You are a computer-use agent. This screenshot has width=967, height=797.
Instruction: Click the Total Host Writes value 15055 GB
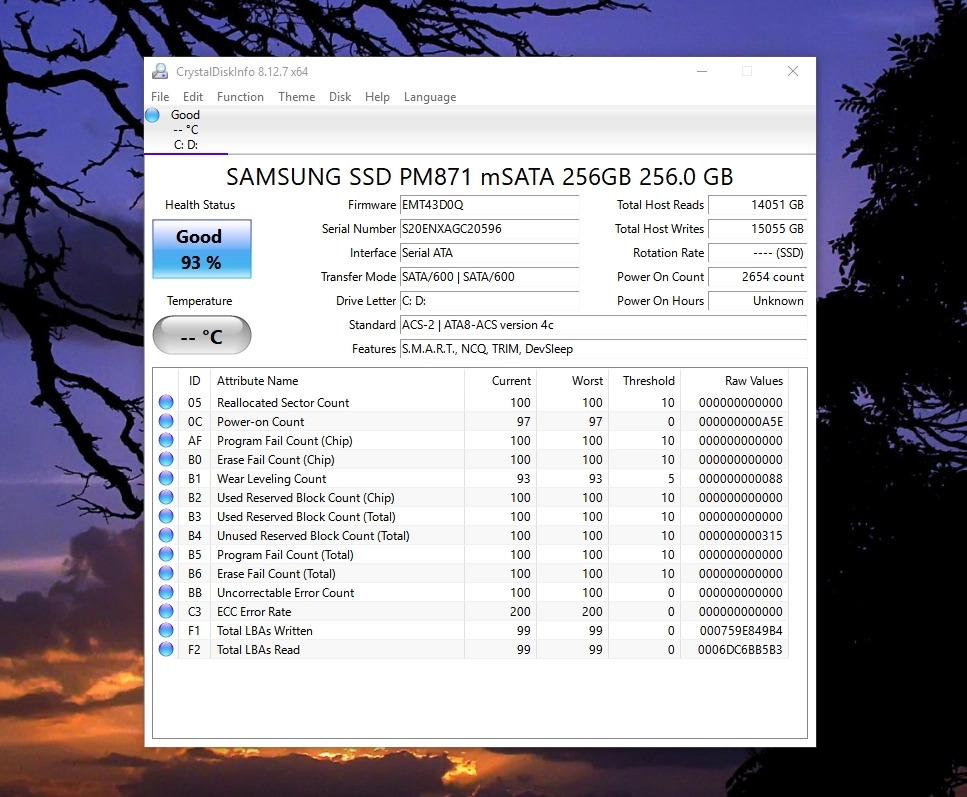(x=757, y=229)
